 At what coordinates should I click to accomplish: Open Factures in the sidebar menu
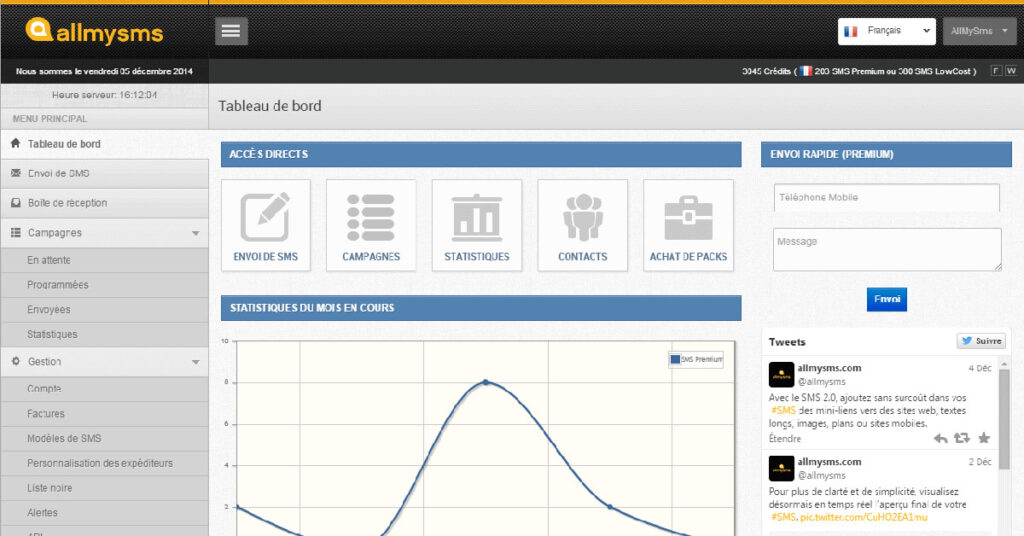click(x=46, y=413)
